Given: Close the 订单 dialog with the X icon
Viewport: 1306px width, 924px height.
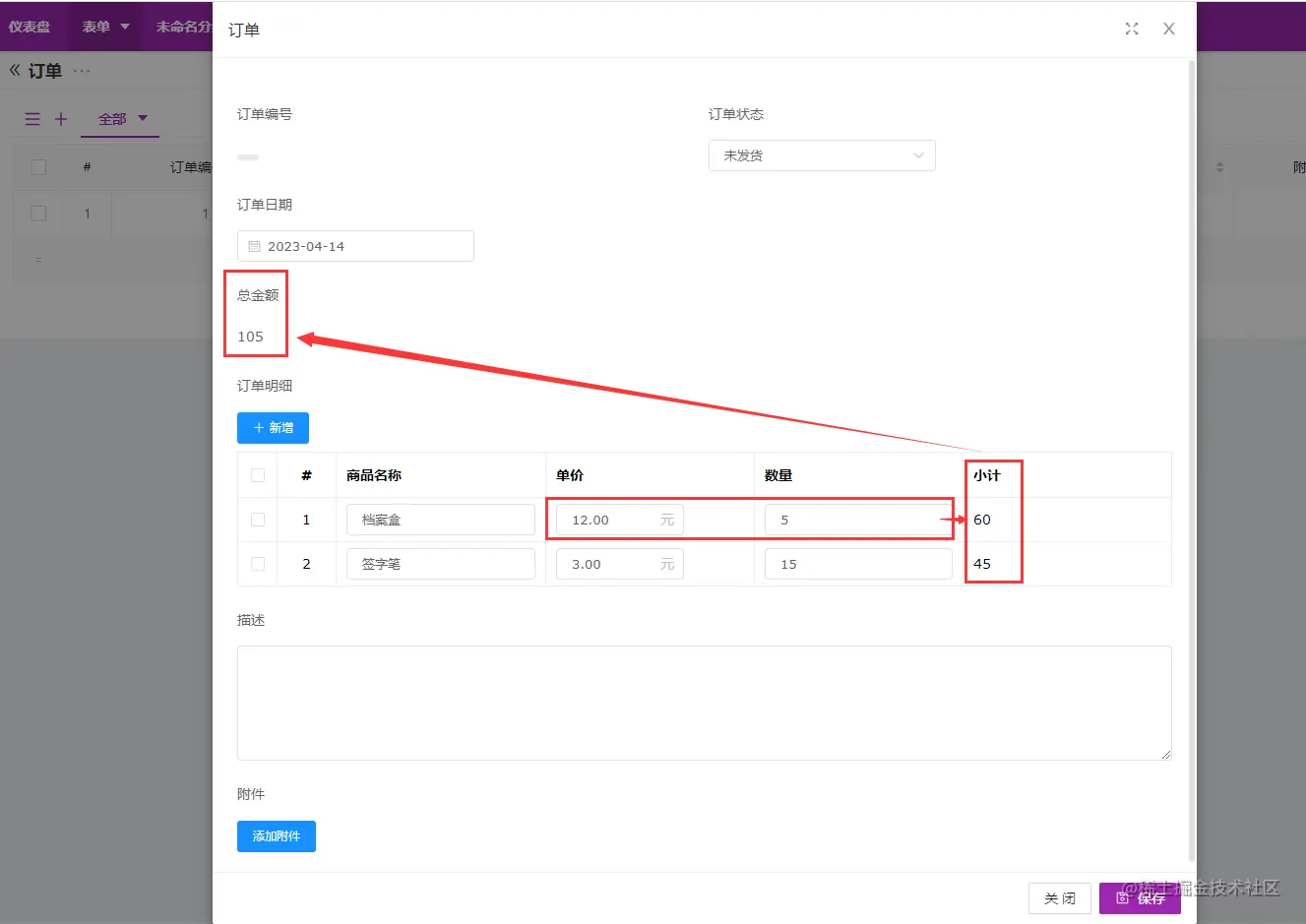Looking at the screenshot, I should [1169, 30].
